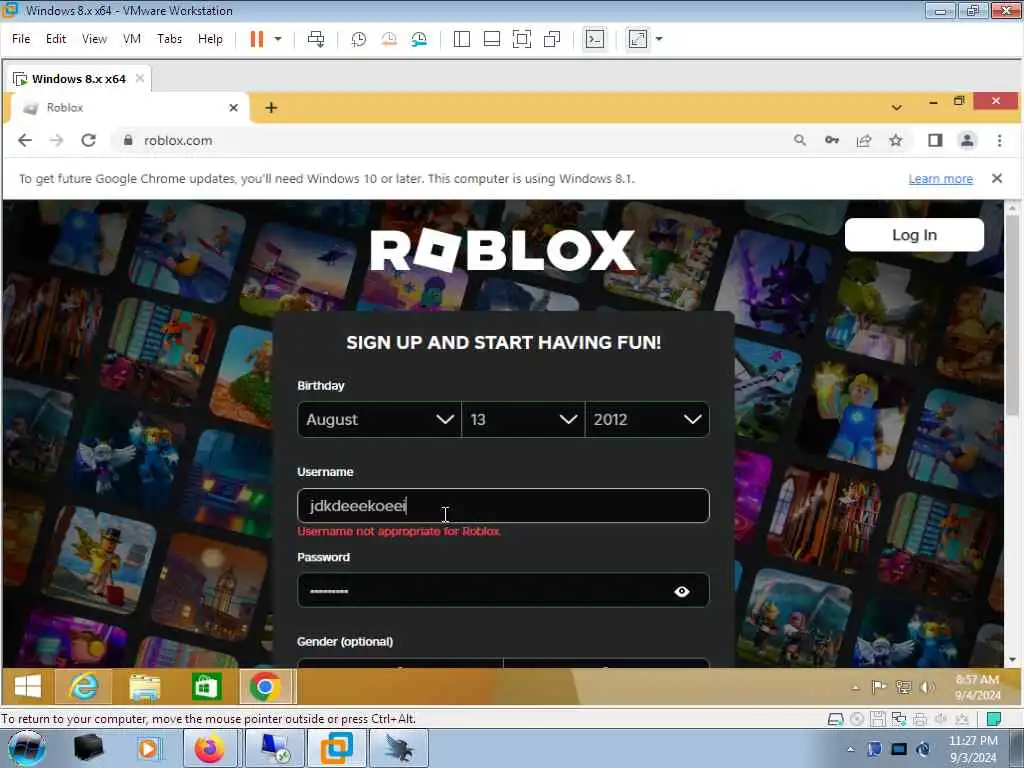Open the VM menu
Viewport: 1024px width, 768px height.
[132, 39]
